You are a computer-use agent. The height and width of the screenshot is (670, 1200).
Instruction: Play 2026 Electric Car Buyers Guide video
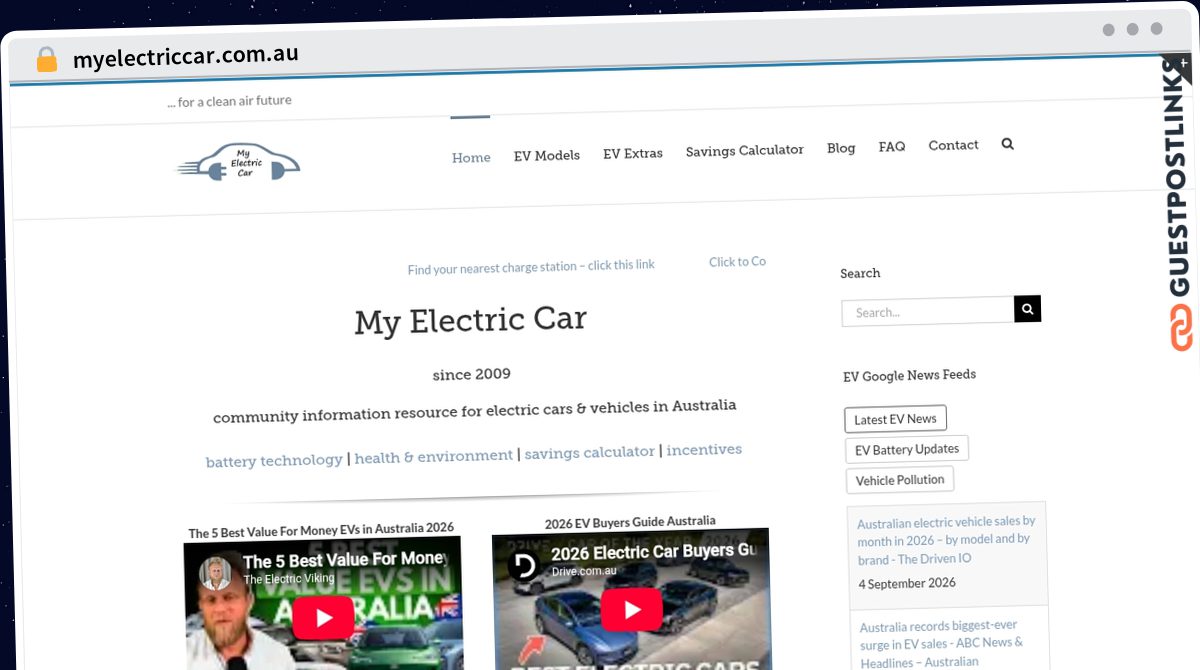pos(631,609)
